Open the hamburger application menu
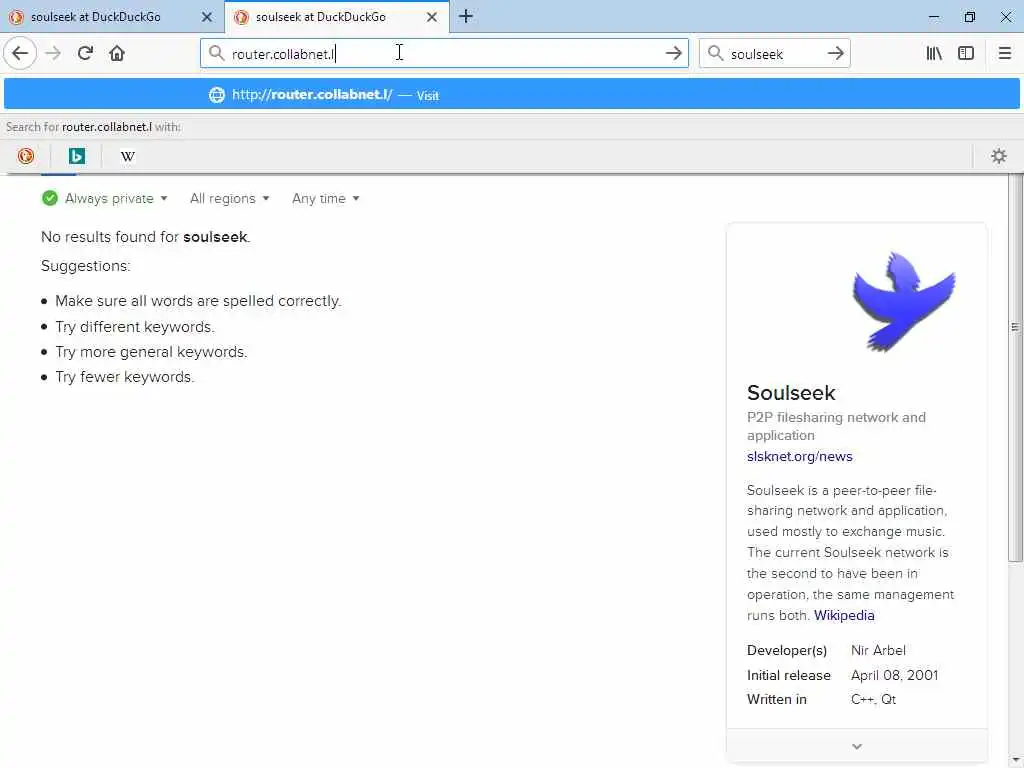 coord(1005,53)
